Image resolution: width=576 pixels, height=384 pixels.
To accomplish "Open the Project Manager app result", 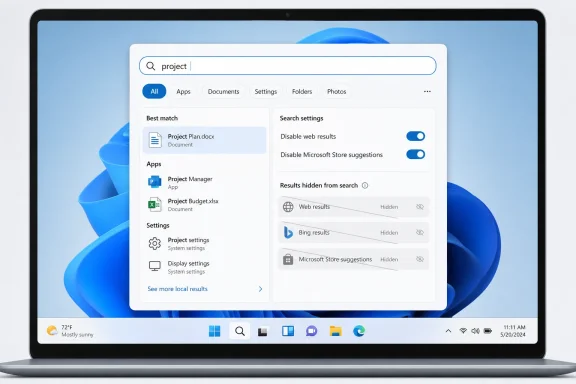I will pyautogui.click(x=205, y=182).
